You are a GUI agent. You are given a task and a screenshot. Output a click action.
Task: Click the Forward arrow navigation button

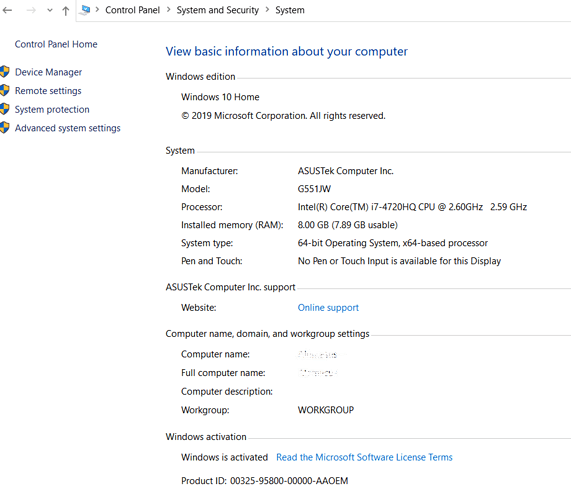click(x=31, y=10)
